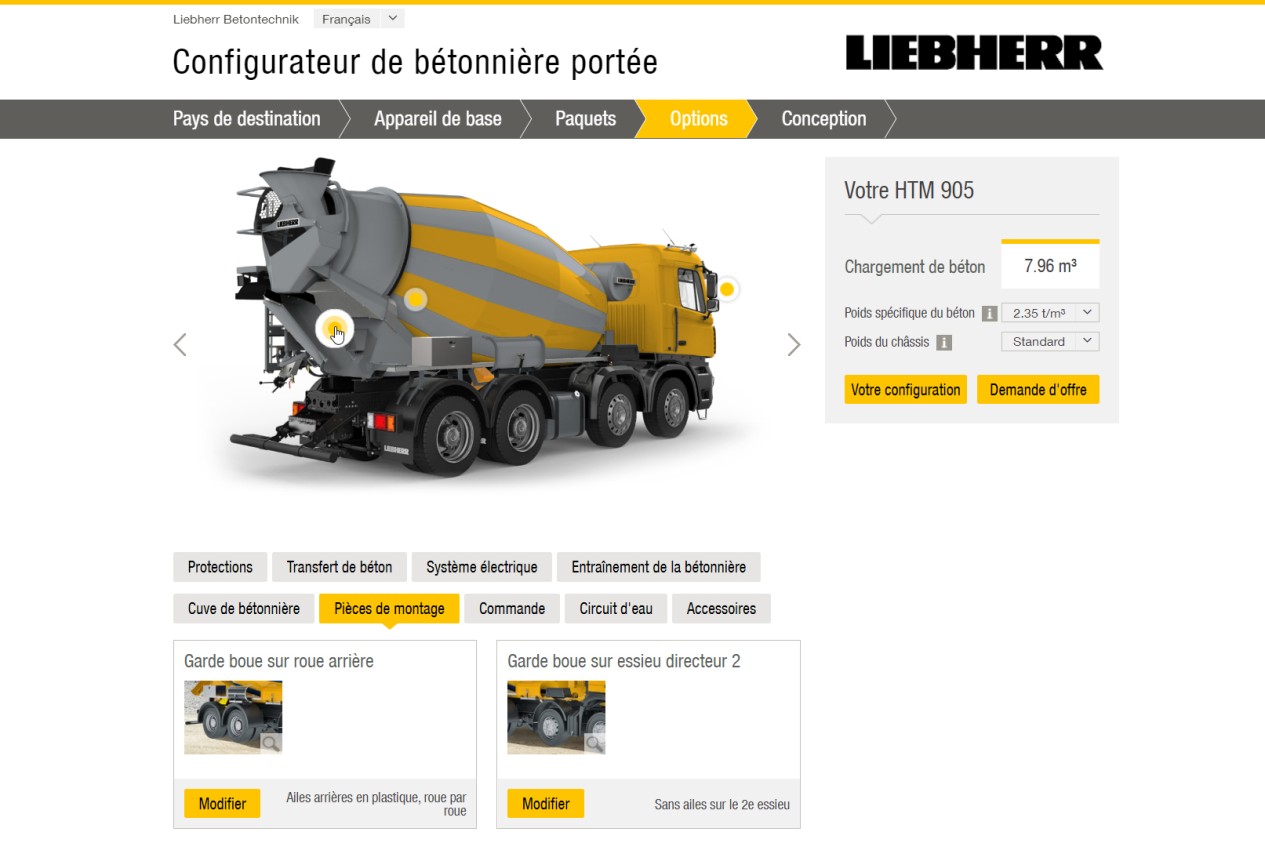Magnify the steering axle 2 mudguard image
This screenshot has height=843, width=1265.
(594, 742)
